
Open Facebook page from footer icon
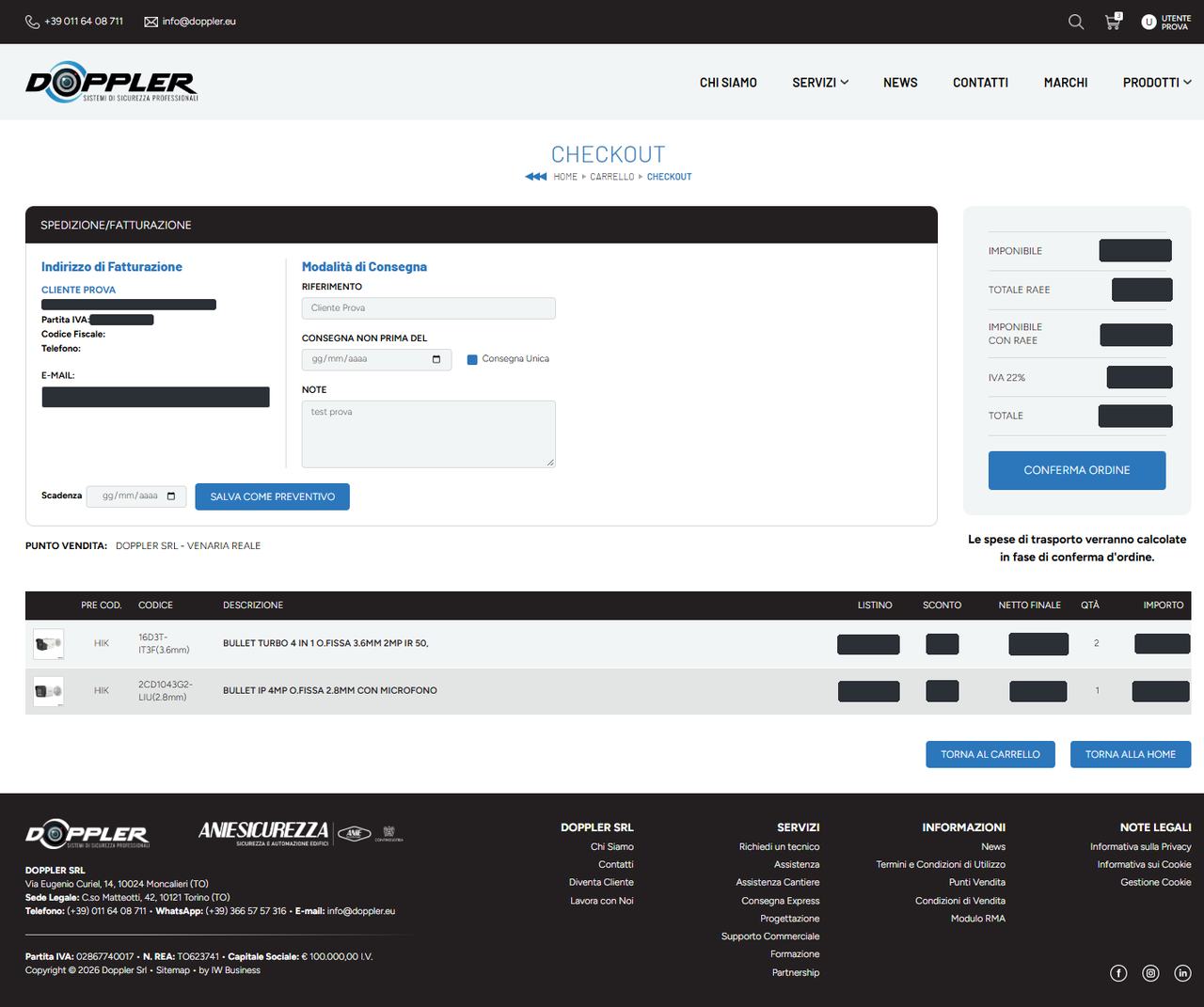pos(1118,973)
